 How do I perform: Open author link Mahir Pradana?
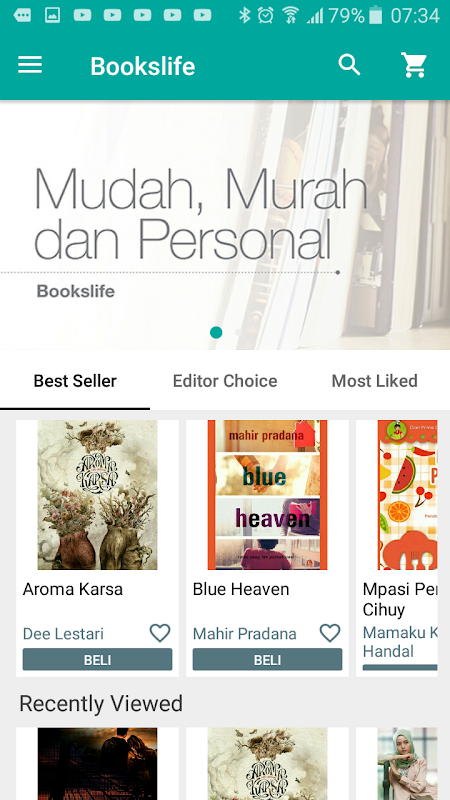pyautogui.click(x=244, y=634)
